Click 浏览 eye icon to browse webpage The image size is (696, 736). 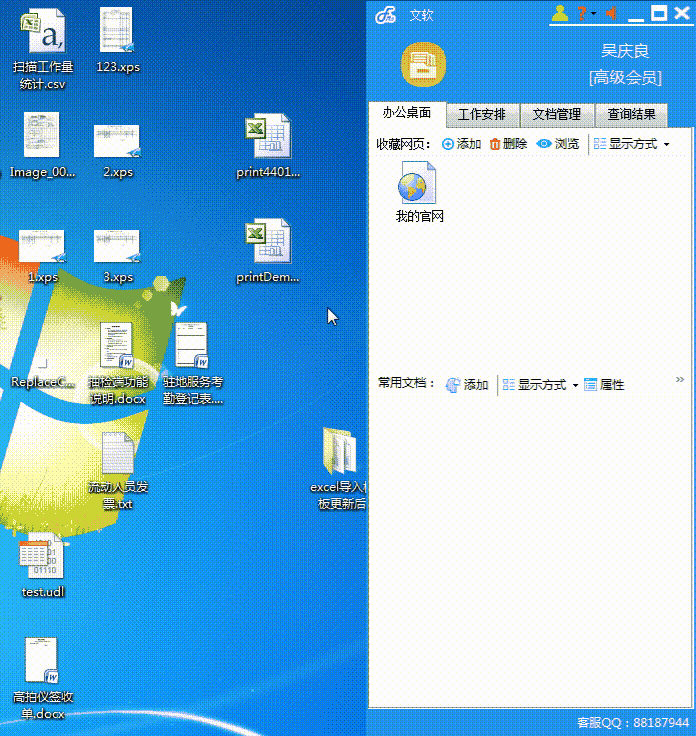tap(558, 144)
